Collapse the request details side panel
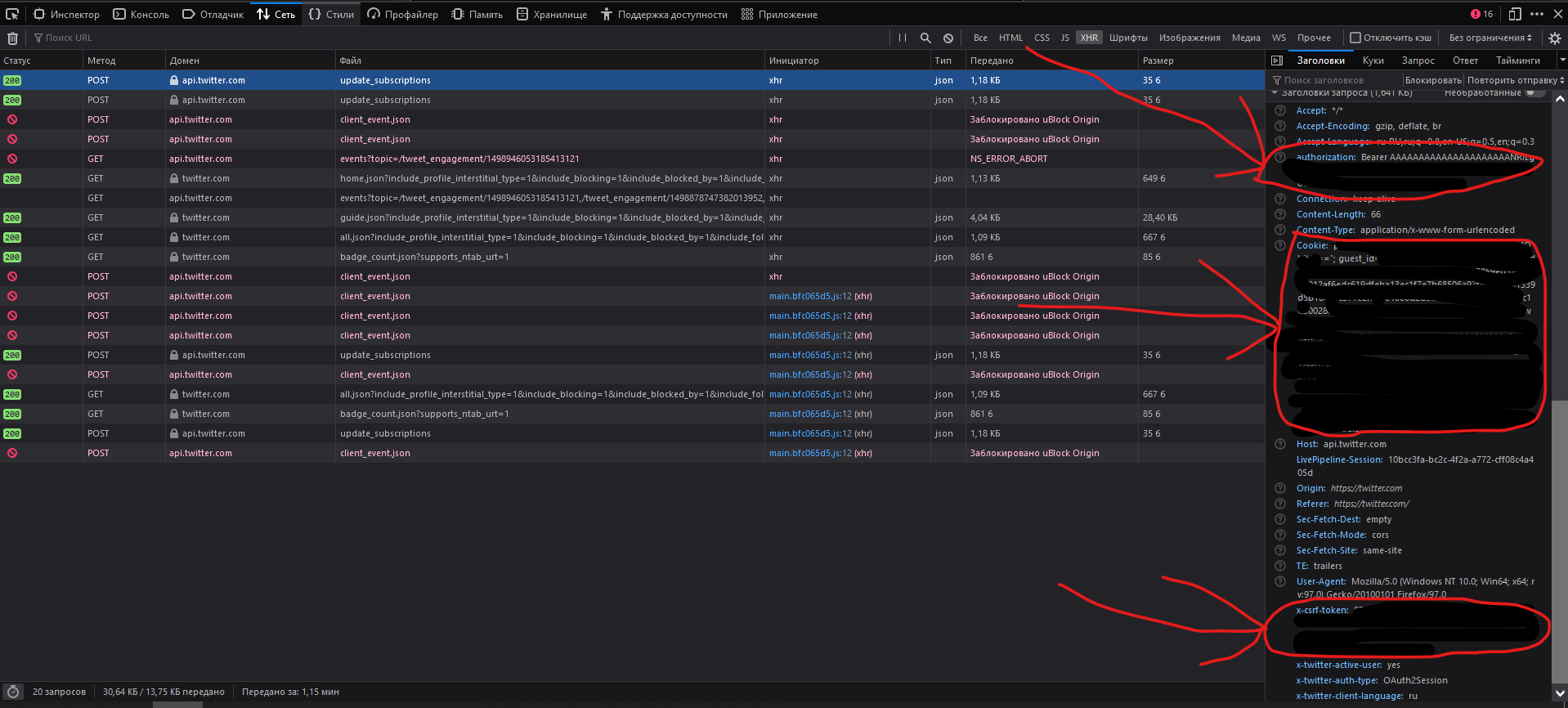 [1277, 60]
